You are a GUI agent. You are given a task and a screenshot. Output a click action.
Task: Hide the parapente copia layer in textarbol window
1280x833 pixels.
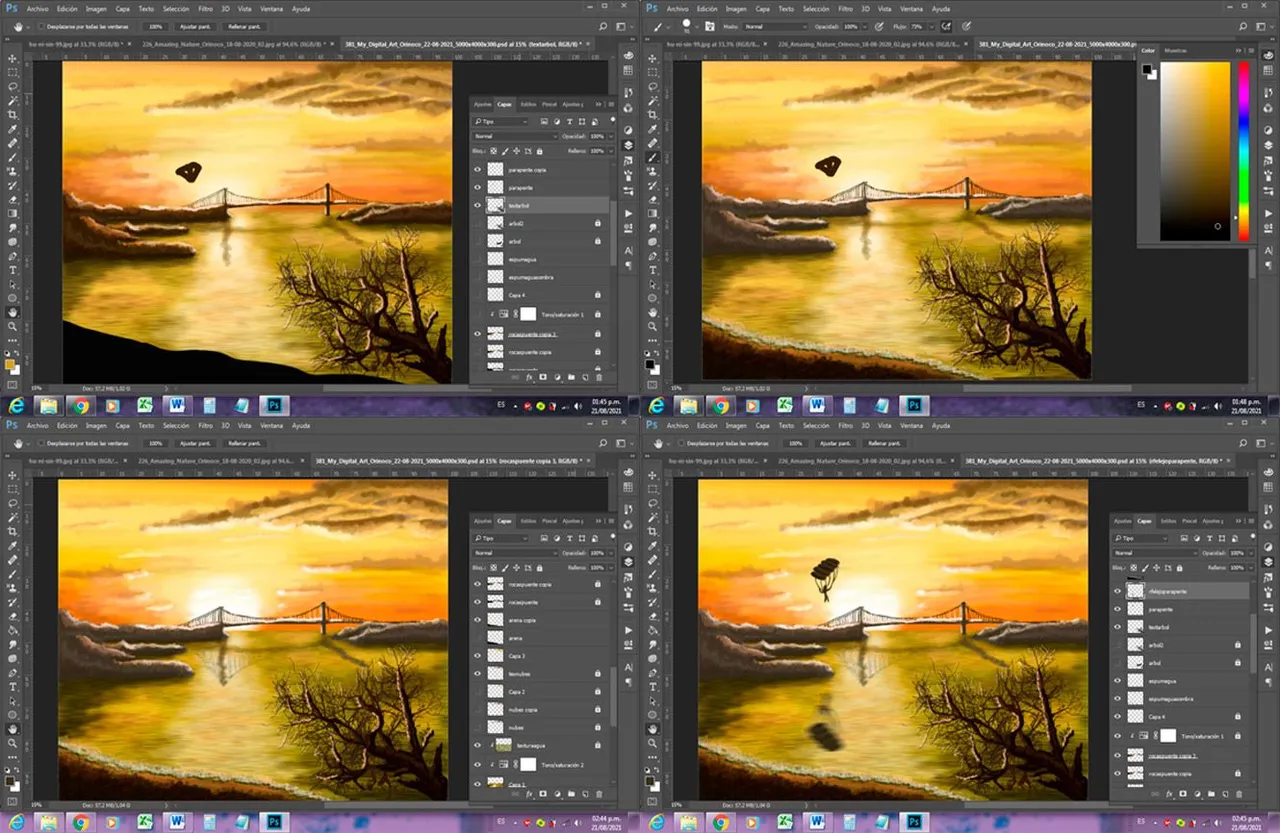(477, 169)
